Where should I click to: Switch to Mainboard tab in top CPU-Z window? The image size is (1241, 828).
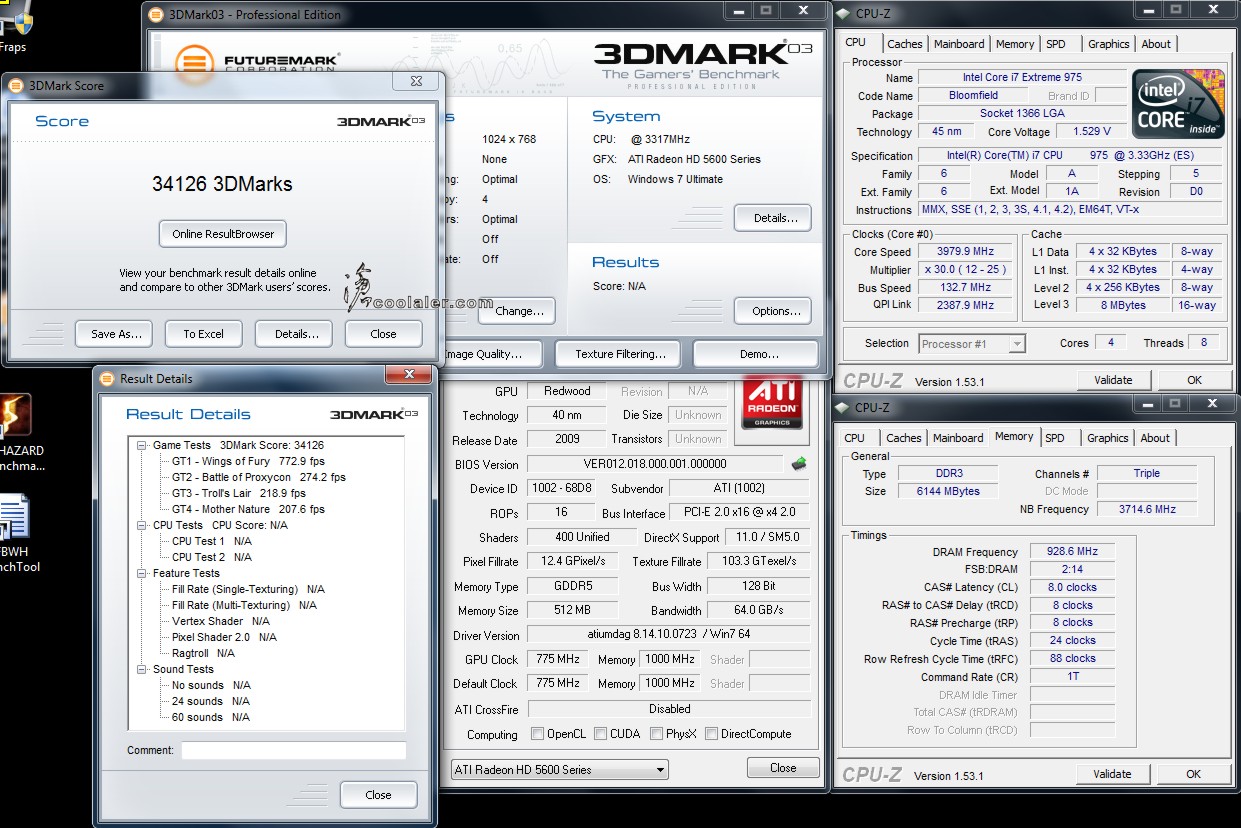click(x=959, y=44)
